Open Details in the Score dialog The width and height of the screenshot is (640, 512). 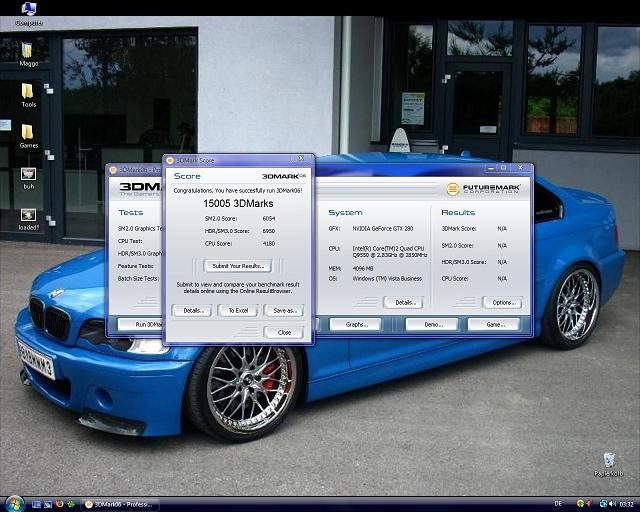pos(191,311)
